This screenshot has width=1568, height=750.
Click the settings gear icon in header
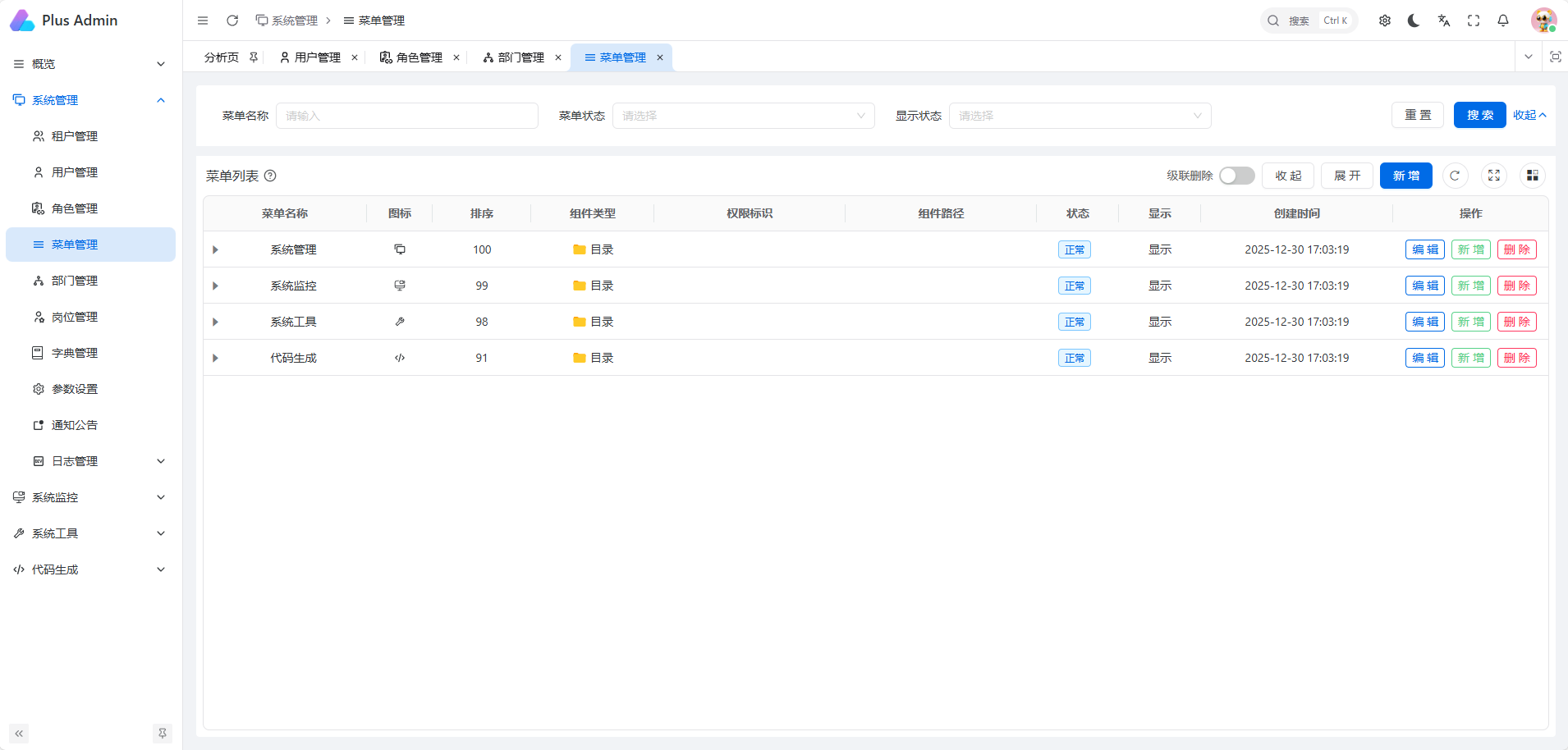(x=1385, y=21)
